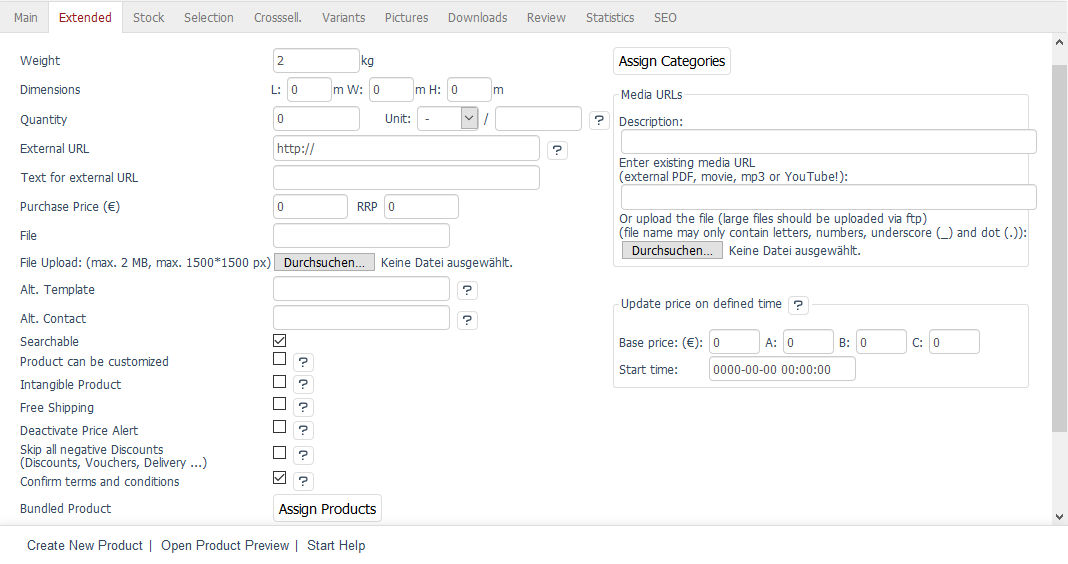This screenshot has width=1068, height=564.
Task: Click Create New Product link
Action: (85, 546)
